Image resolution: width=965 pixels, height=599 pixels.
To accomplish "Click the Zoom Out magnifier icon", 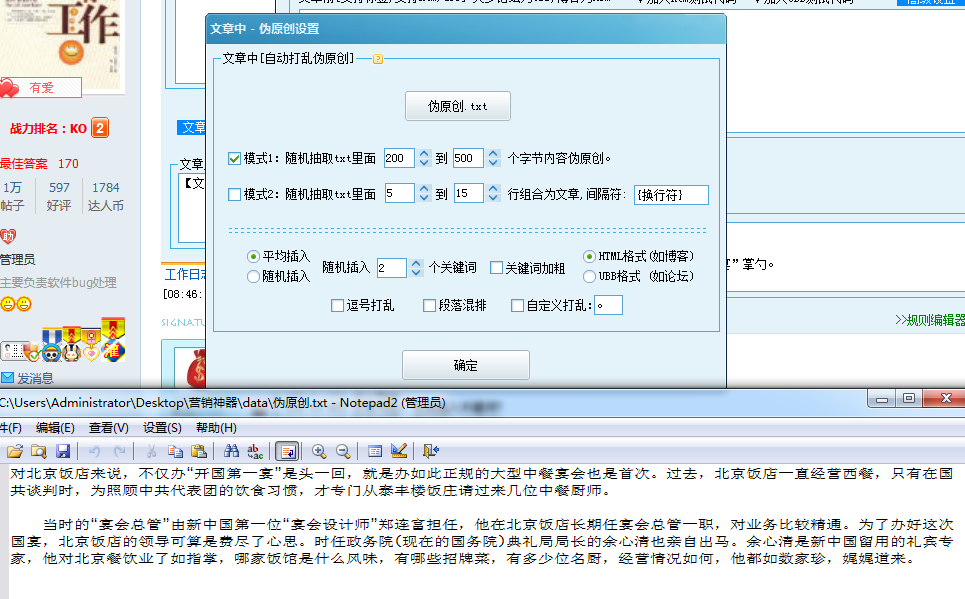I will [x=343, y=451].
